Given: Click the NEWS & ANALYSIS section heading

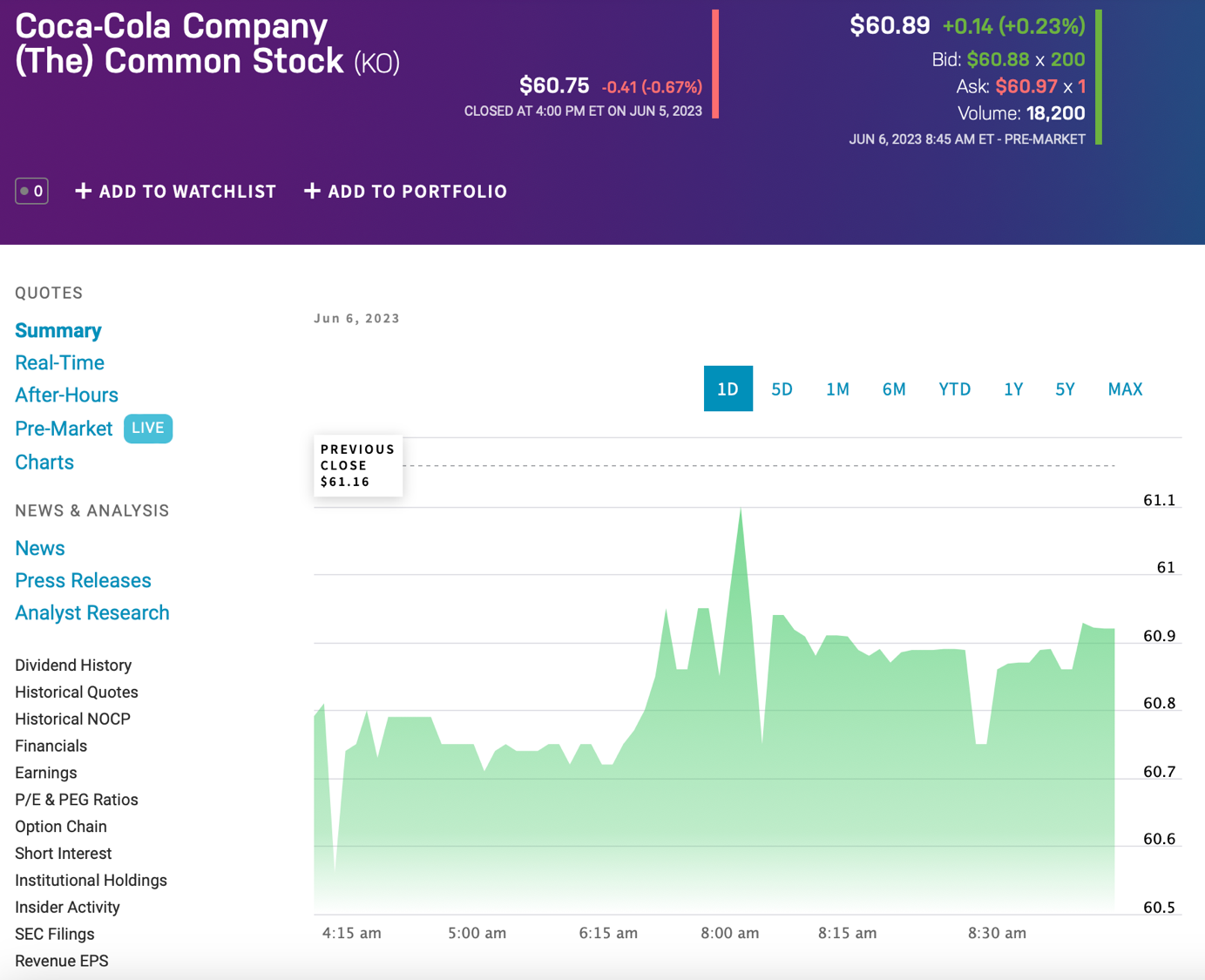Looking at the screenshot, I should pos(92,510).
